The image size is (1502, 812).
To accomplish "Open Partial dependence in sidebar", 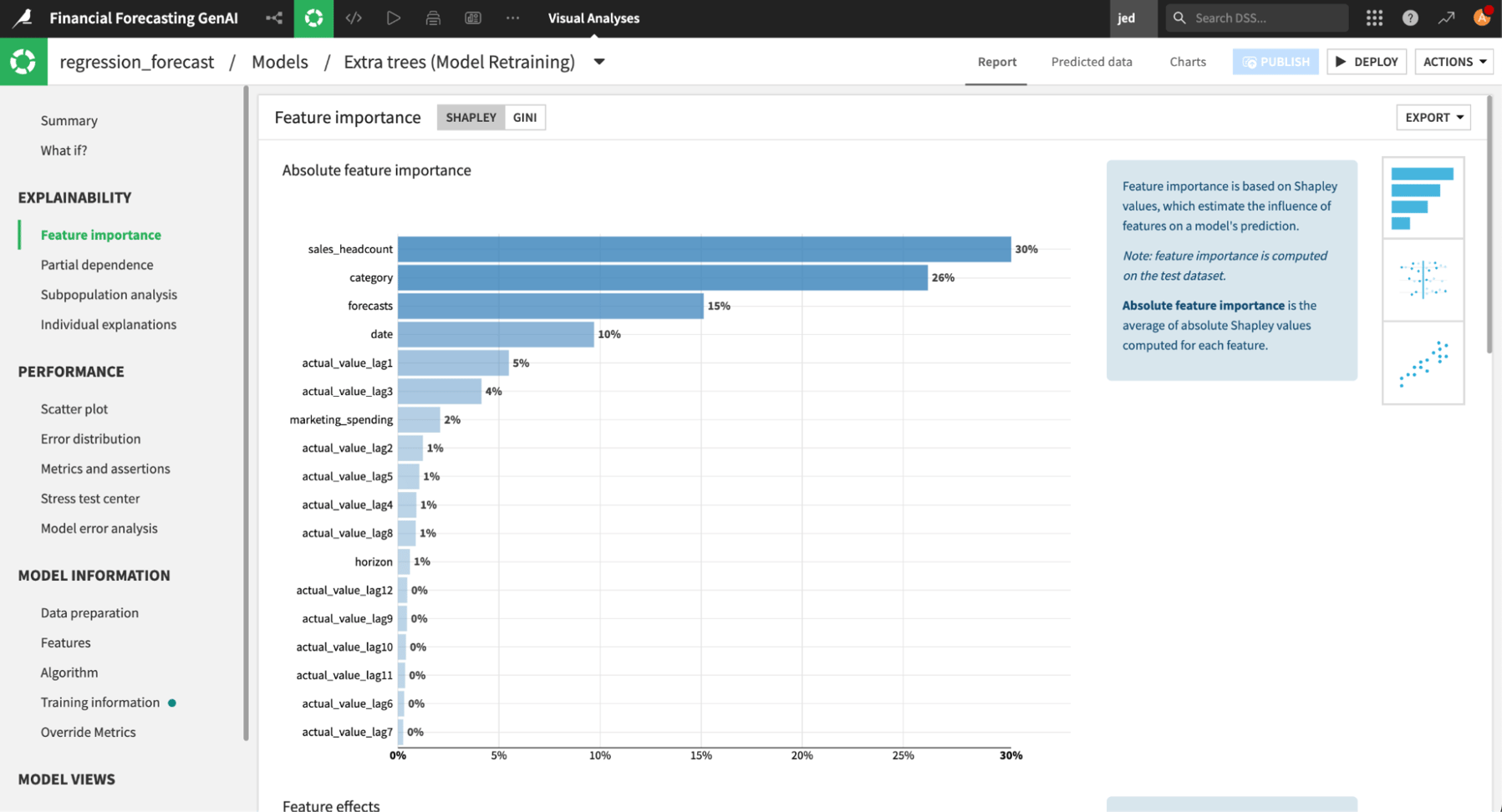I will coord(97,265).
